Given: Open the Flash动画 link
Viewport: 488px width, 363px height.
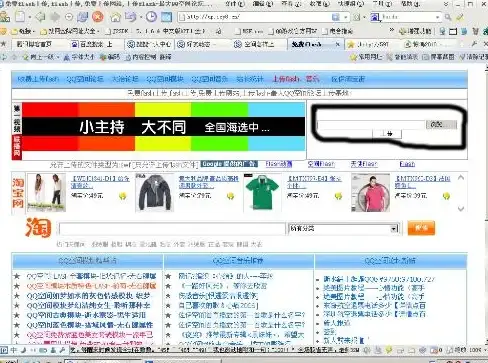Looking at the screenshot, I should click(x=279, y=164).
